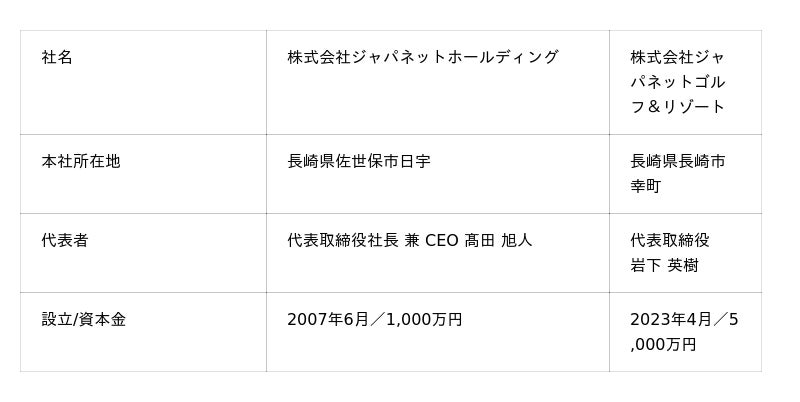This screenshot has height=402, width=800.
Task: Select the 代表者 row label
Action: coord(65,241)
